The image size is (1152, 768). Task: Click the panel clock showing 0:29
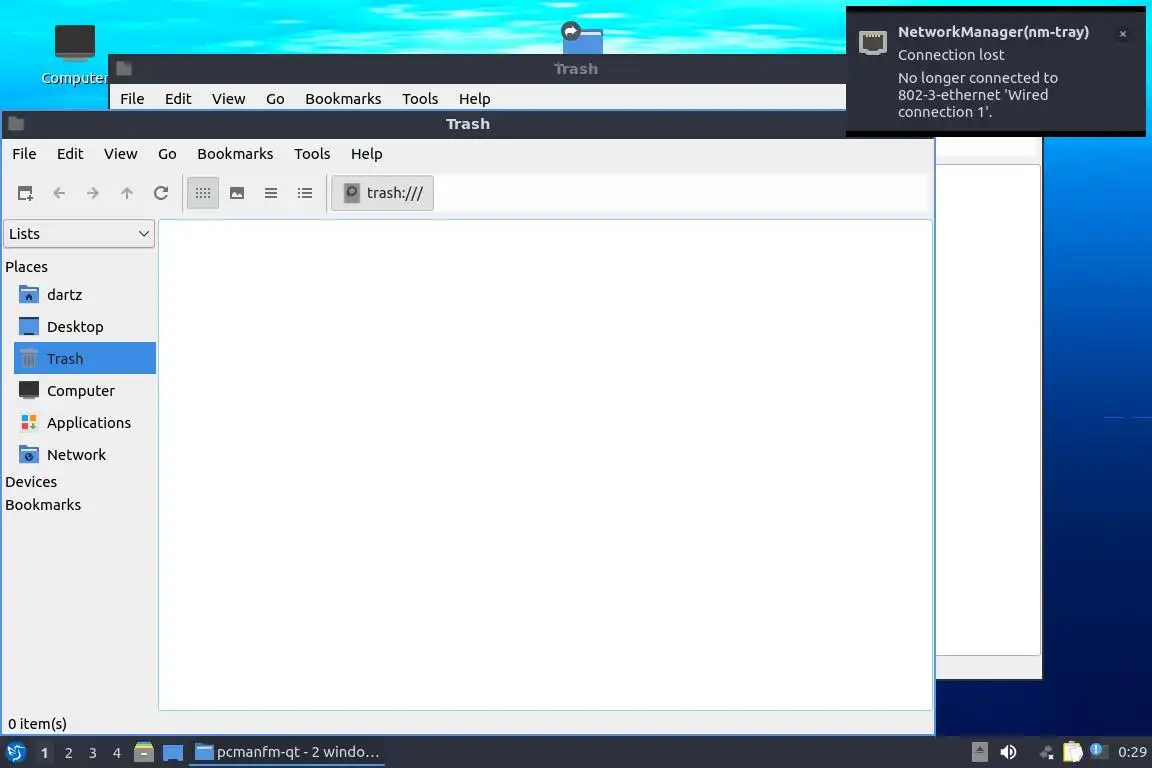pyautogui.click(x=1132, y=752)
